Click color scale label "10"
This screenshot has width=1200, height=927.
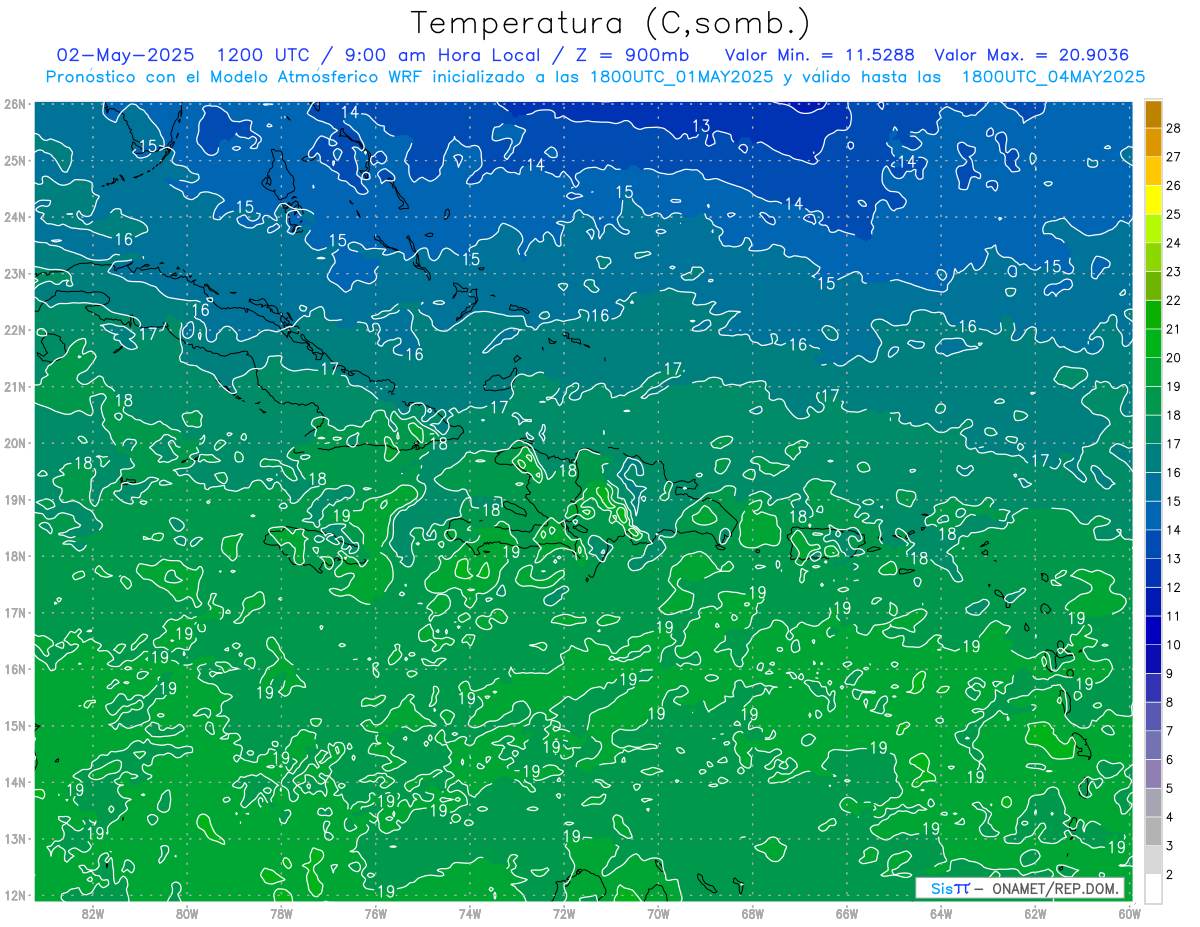tap(1174, 645)
